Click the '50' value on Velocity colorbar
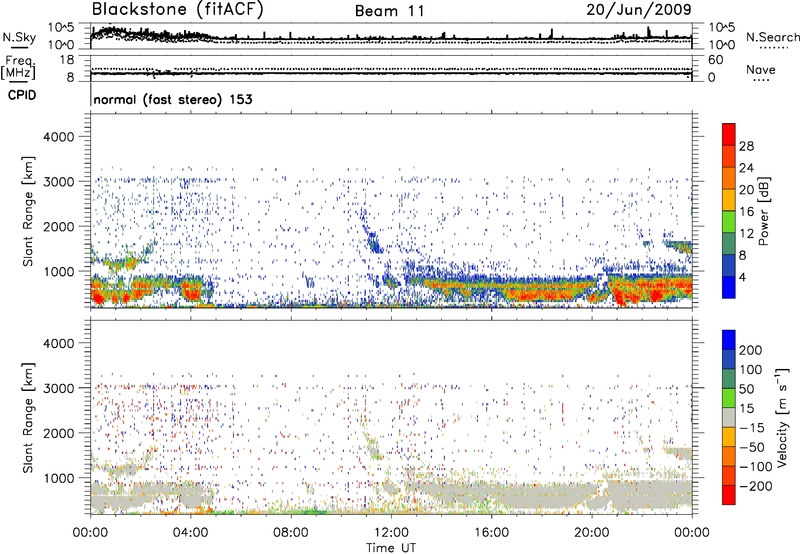Screen dimensions: 800x554 (746, 389)
